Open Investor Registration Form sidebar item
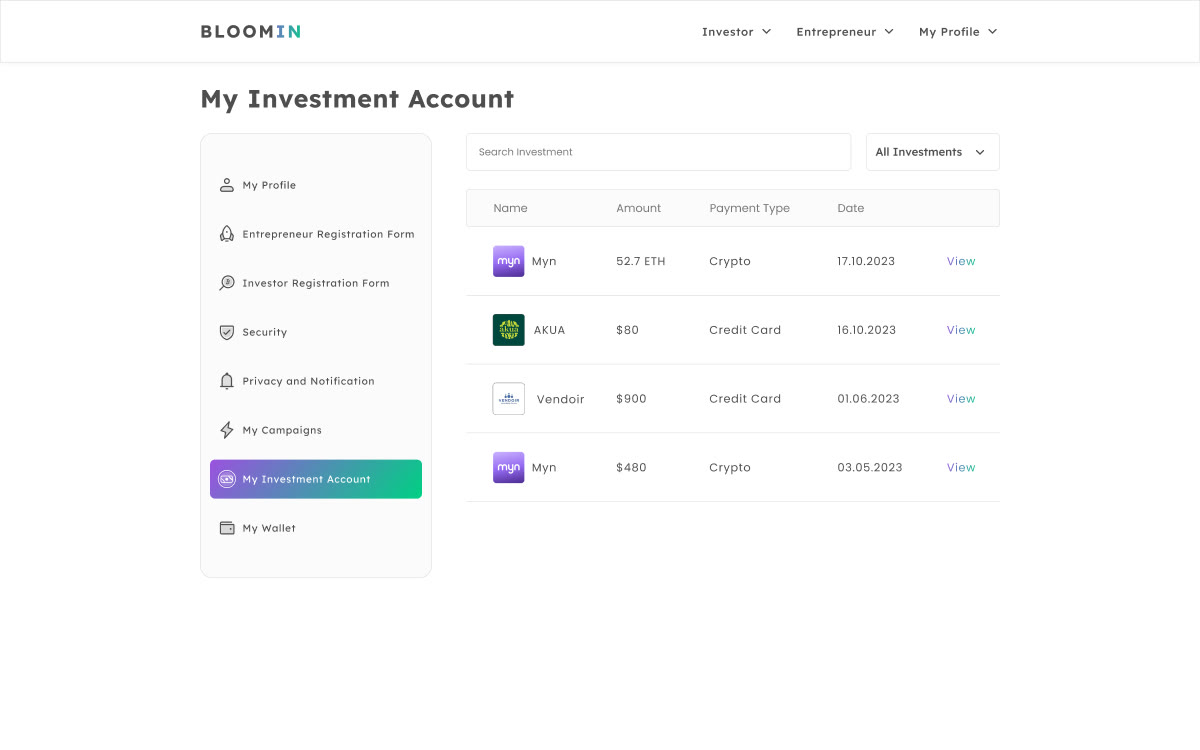 [x=316, y=283]
